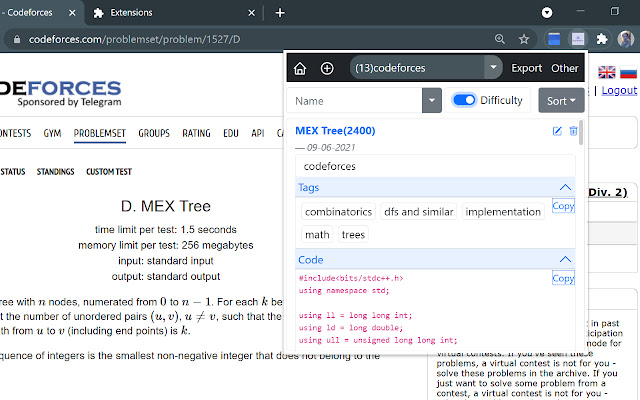Copy the tags list
The image size is (640, 400).
[x=563, y=206]
